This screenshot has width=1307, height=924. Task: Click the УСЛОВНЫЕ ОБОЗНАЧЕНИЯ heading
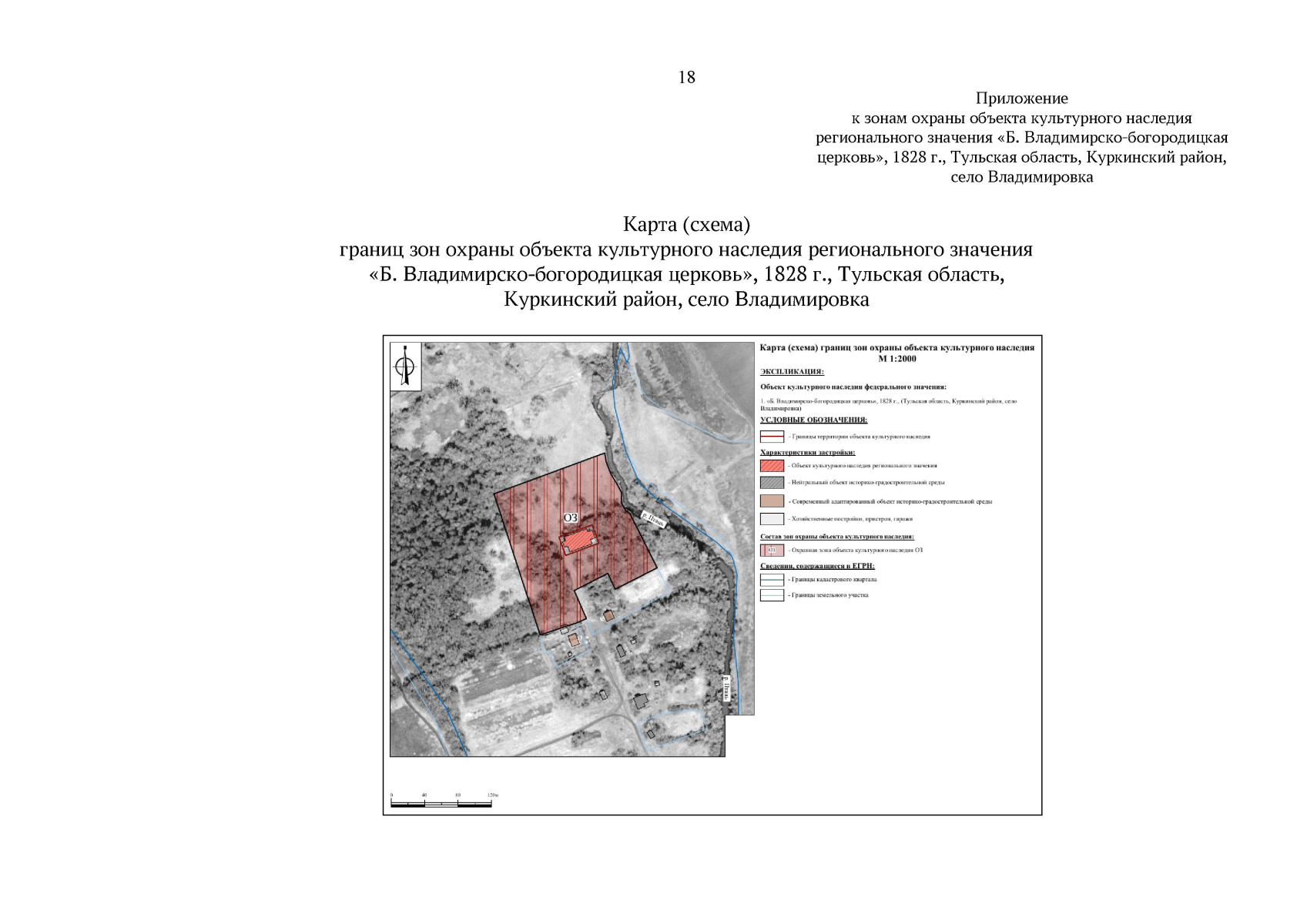pos(813,420)
